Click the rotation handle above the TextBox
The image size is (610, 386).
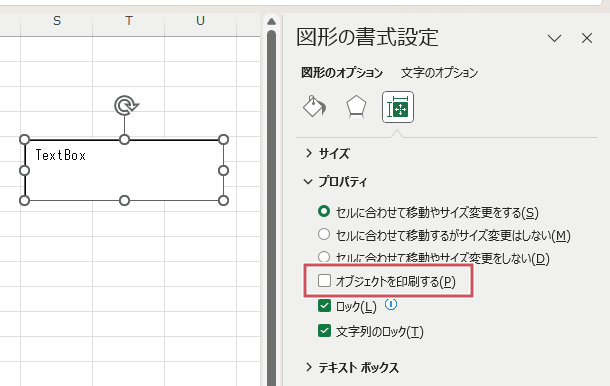point(126,105)
